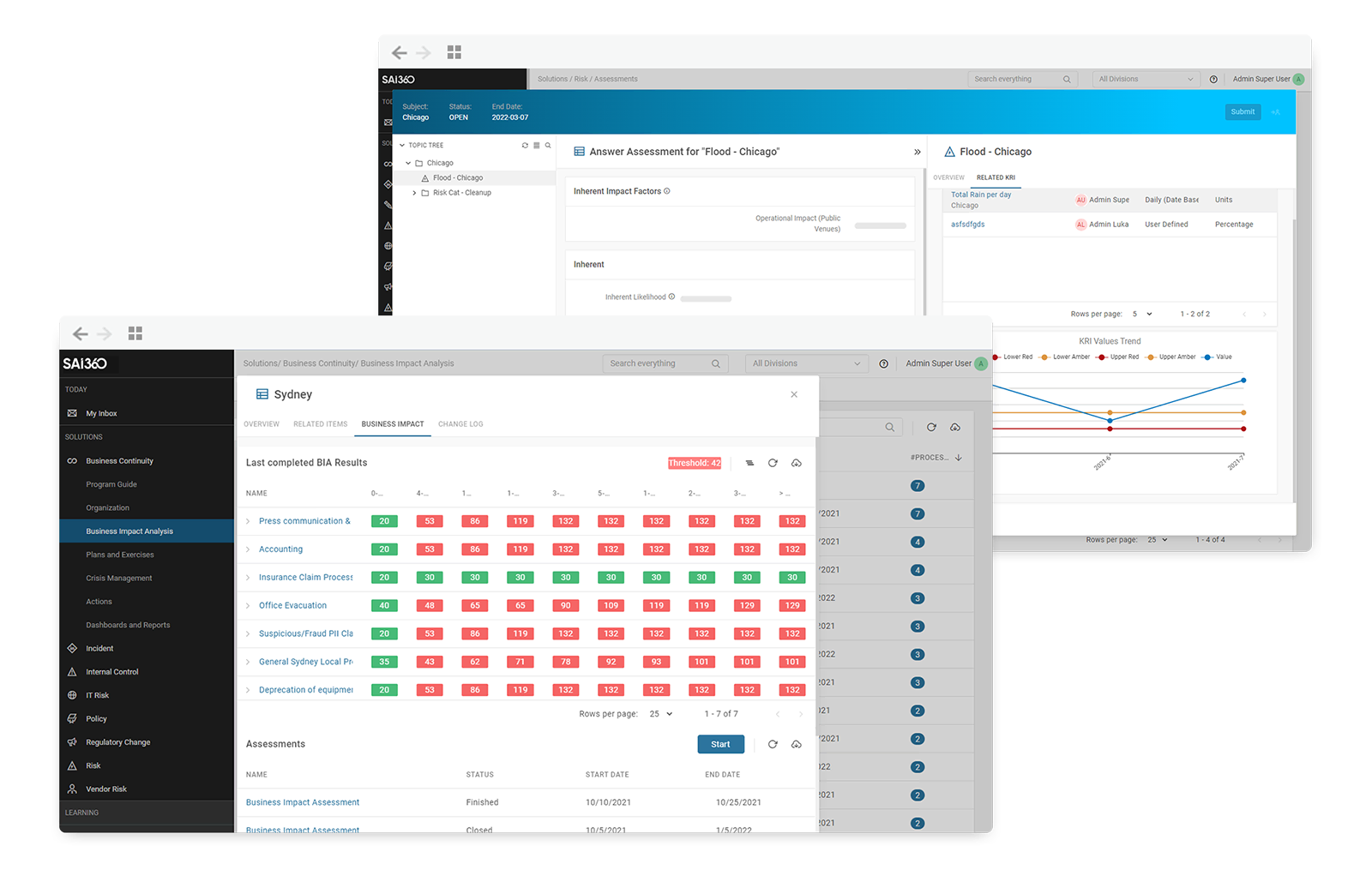
Task: Open My Inbox in the sidebar
Action: coord(101,413)
